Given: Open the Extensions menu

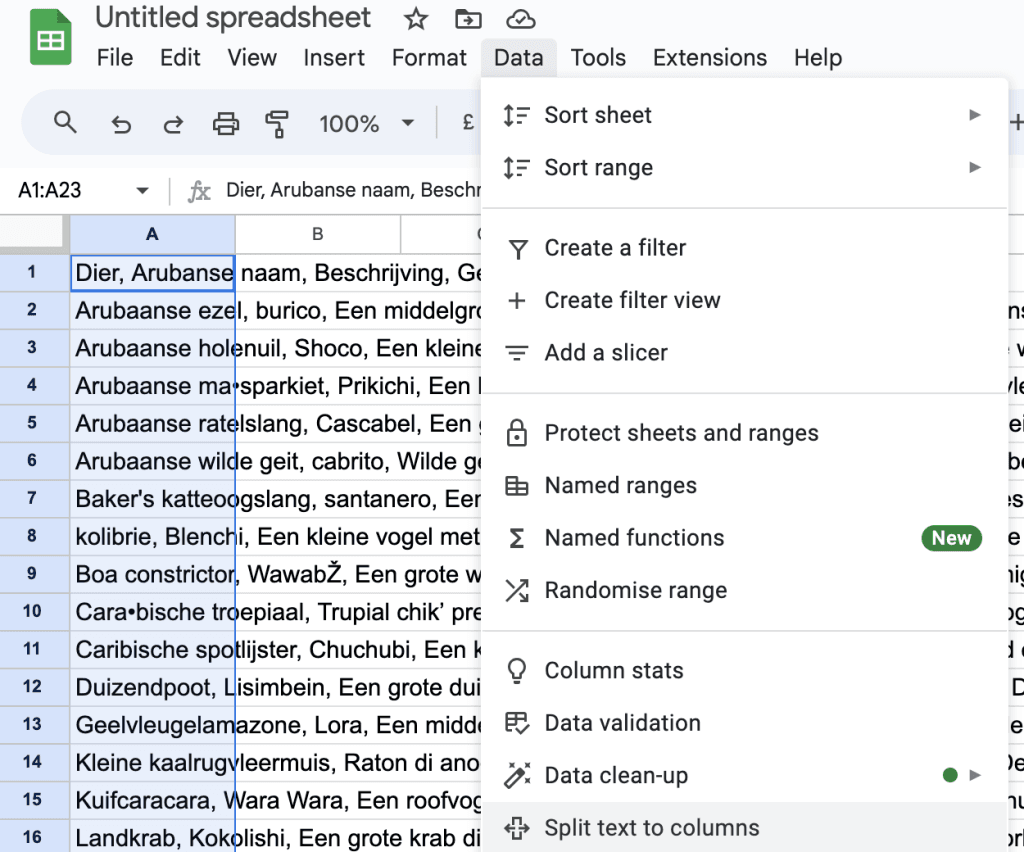Looking at the screenshot, I should [709, 58].
